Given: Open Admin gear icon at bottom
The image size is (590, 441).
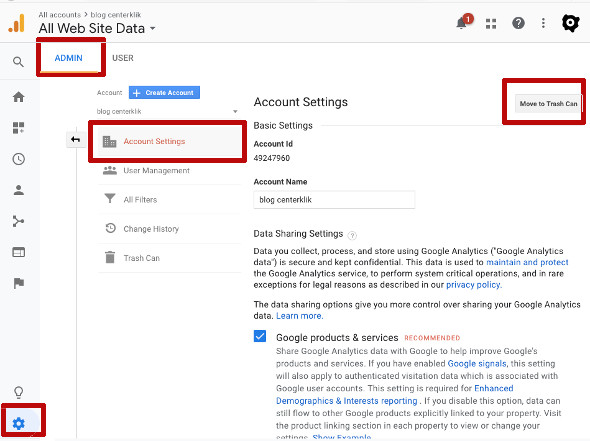Looking at the screenshot, I should [18, 424].
